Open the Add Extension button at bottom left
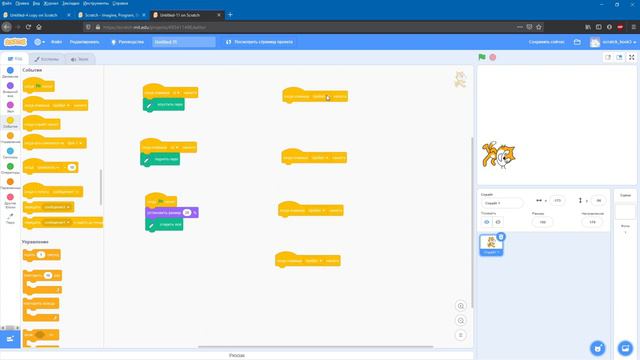The image size is (640, 360). 10,339
